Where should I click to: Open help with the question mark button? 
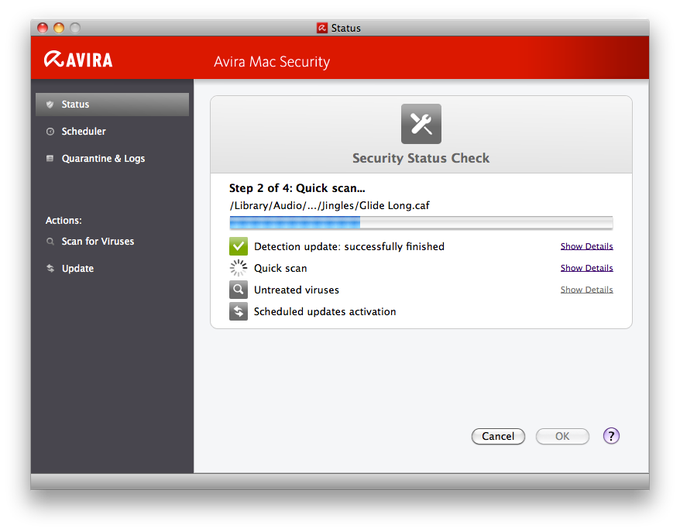(611, 436)
